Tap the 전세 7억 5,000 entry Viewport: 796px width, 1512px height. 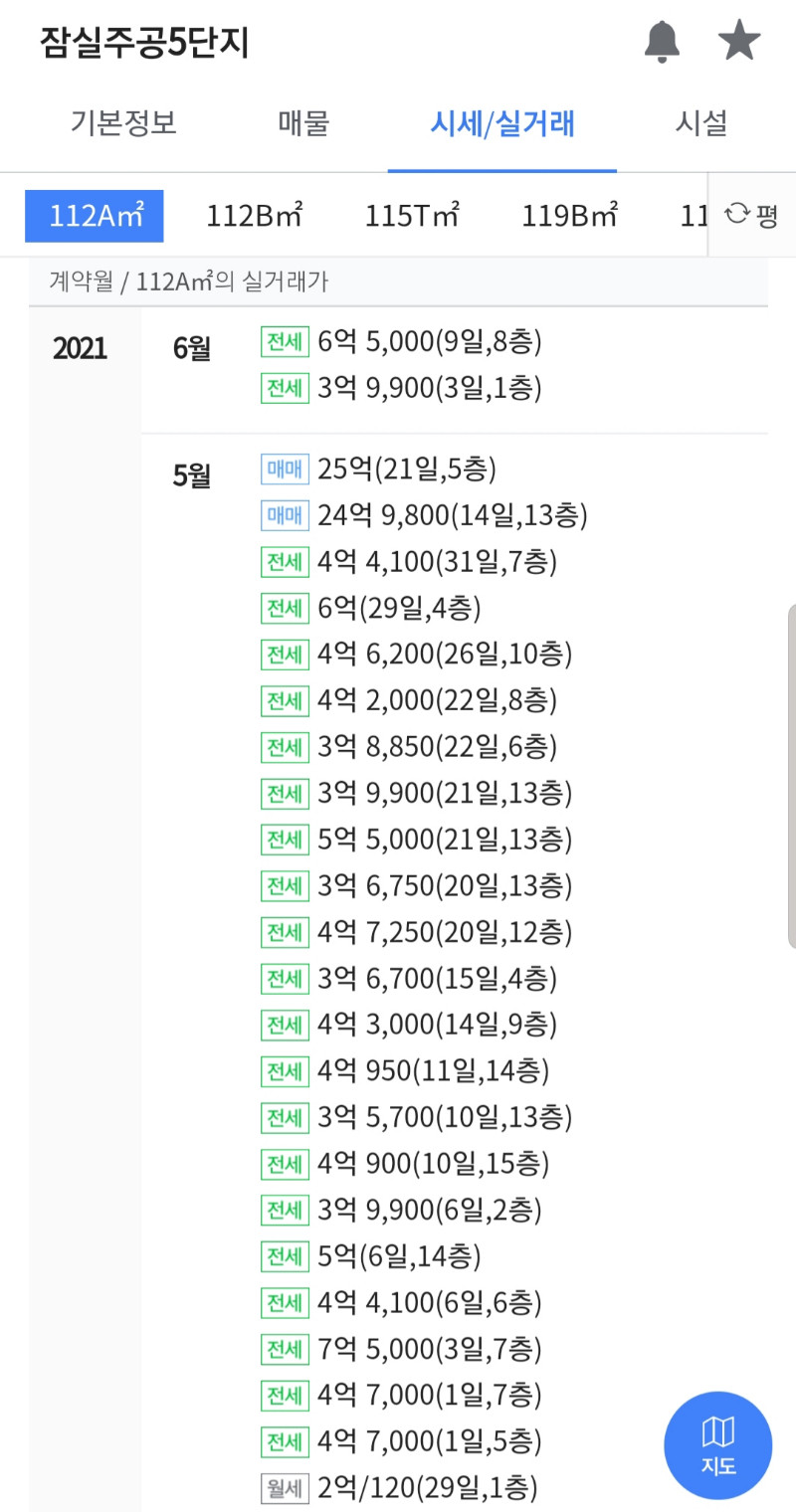429,1350
